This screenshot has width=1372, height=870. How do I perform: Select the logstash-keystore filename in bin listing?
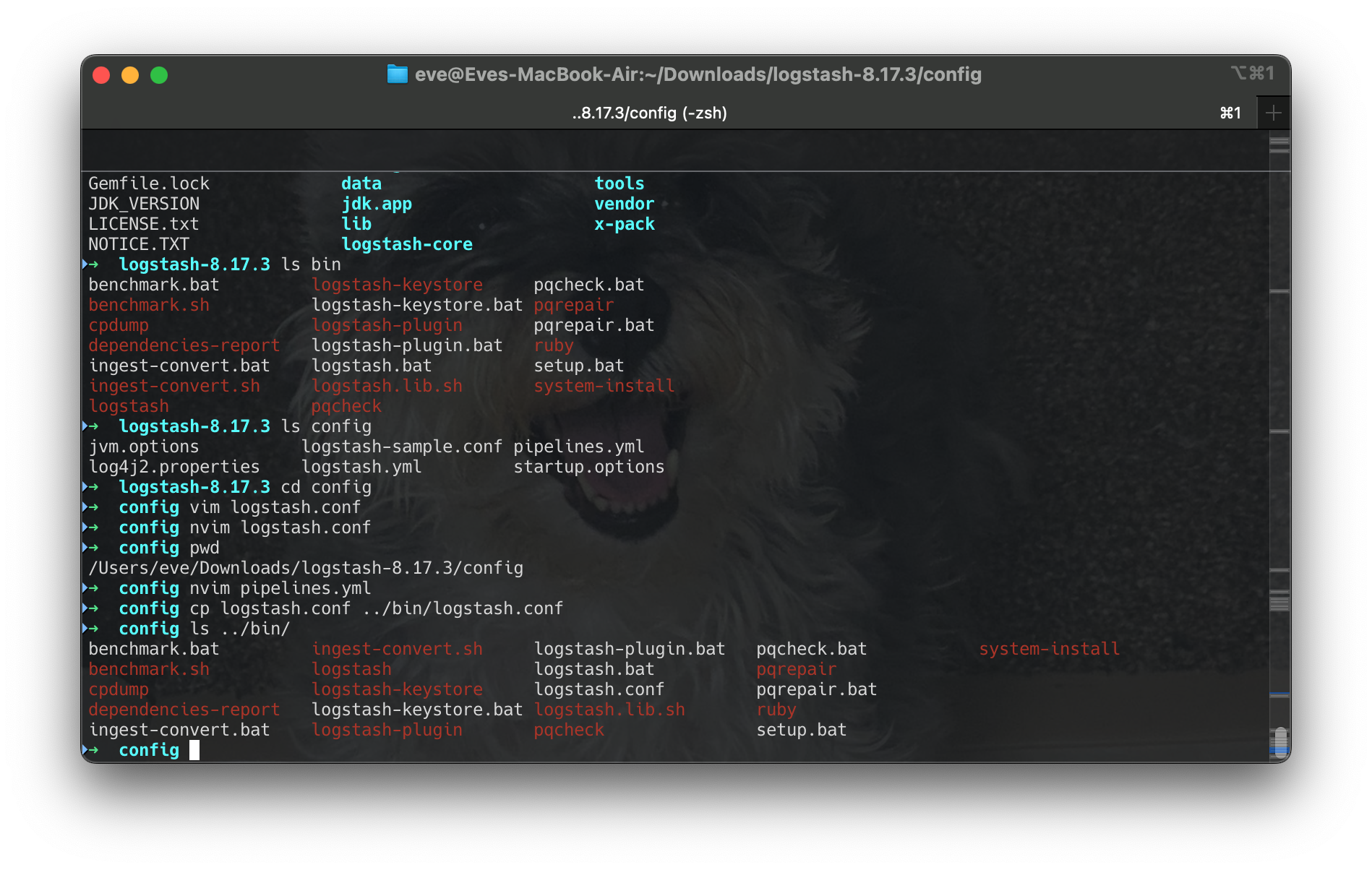click(397, 284)
